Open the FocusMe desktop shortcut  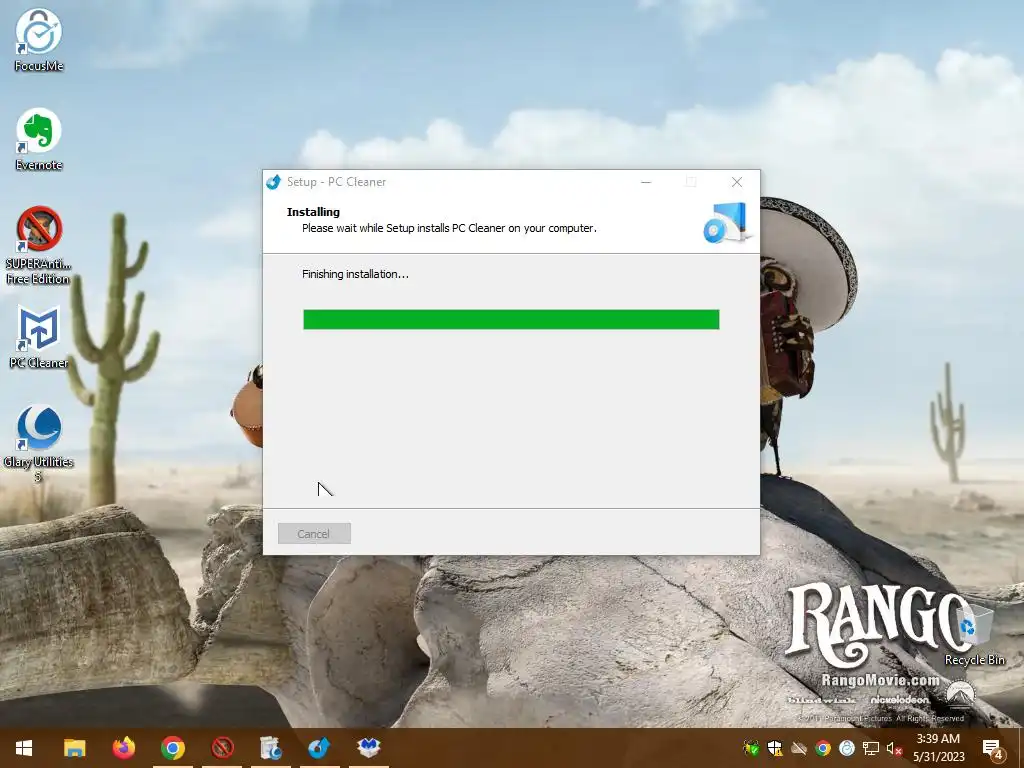(x=39, y=40)
